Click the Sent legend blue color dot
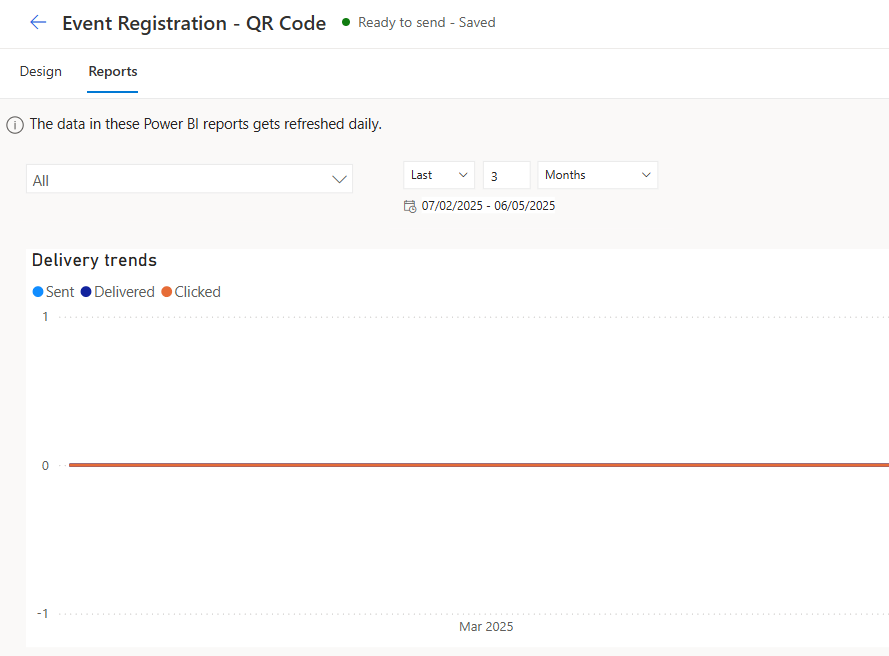The image size is (889, 656). pyautogui.click(x=38, y=292)
